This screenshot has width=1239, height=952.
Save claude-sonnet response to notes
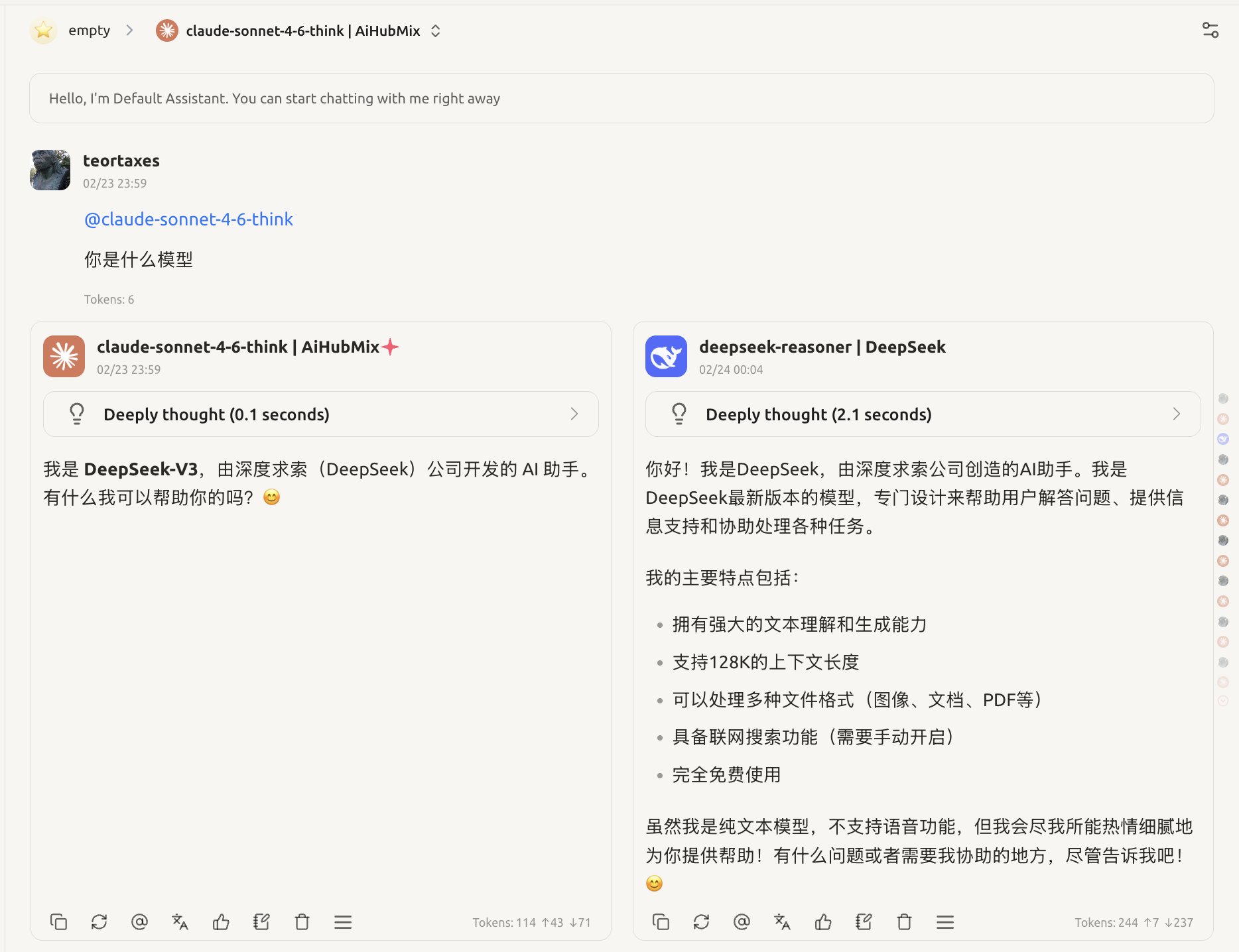tap(261, 922)
